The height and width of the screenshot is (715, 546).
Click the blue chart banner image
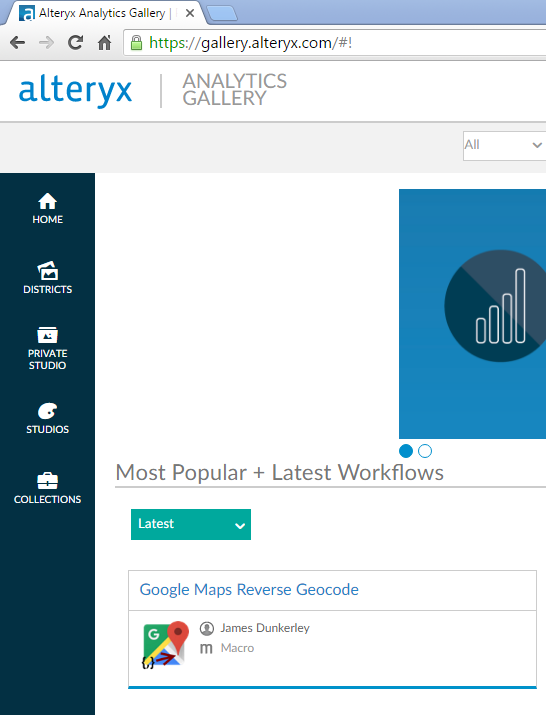point(472,314)
